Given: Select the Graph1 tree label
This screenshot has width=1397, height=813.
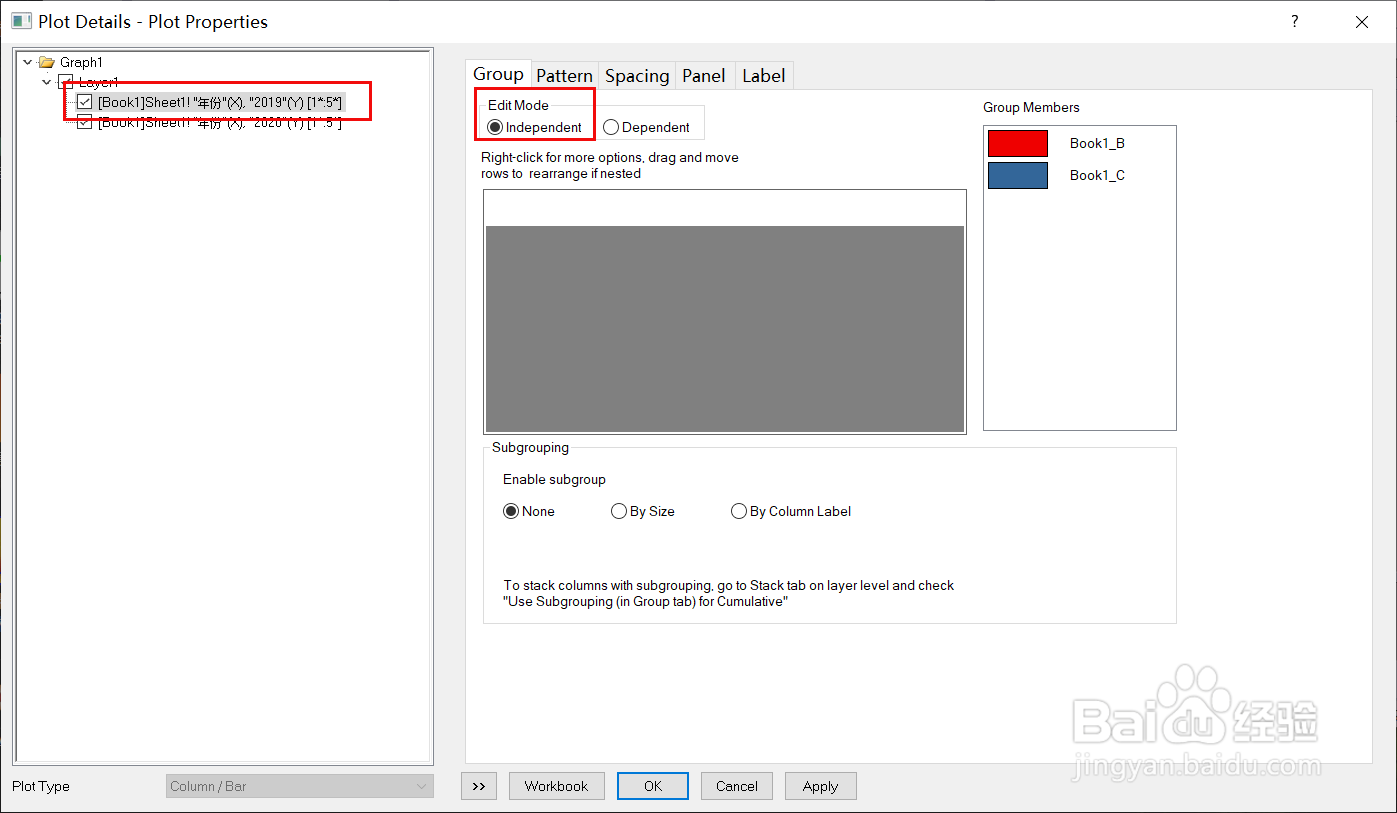Looking at the screenshot, I should [x=81, y=62].
